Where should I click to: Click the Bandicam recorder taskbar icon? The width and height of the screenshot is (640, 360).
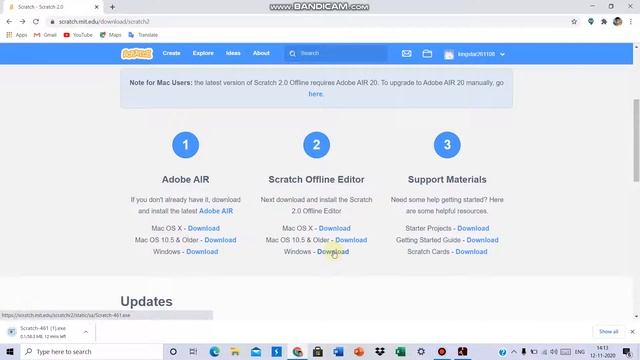[442, 351]
